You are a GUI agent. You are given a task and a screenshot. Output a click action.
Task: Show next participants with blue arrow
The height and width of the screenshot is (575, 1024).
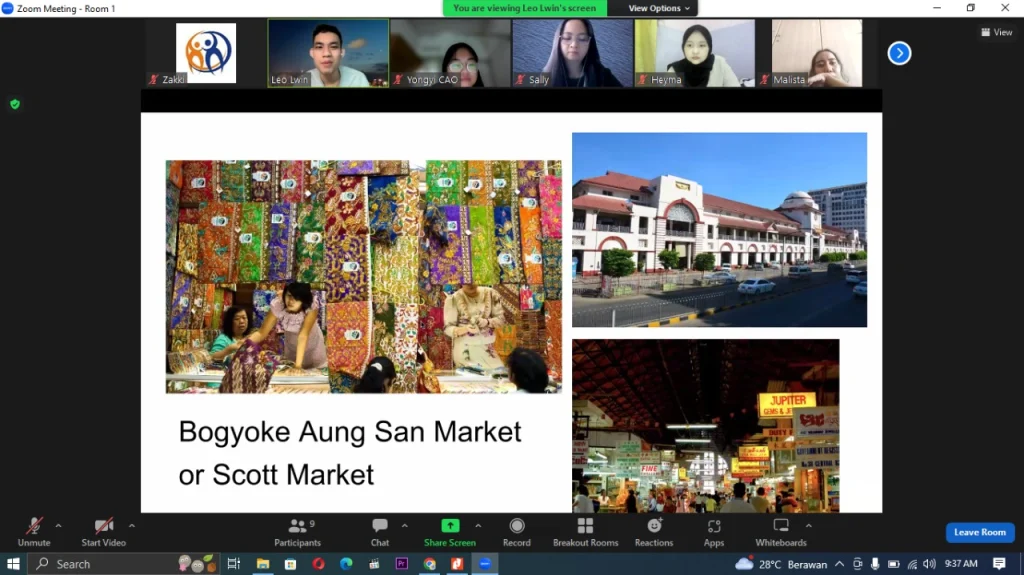899,53
